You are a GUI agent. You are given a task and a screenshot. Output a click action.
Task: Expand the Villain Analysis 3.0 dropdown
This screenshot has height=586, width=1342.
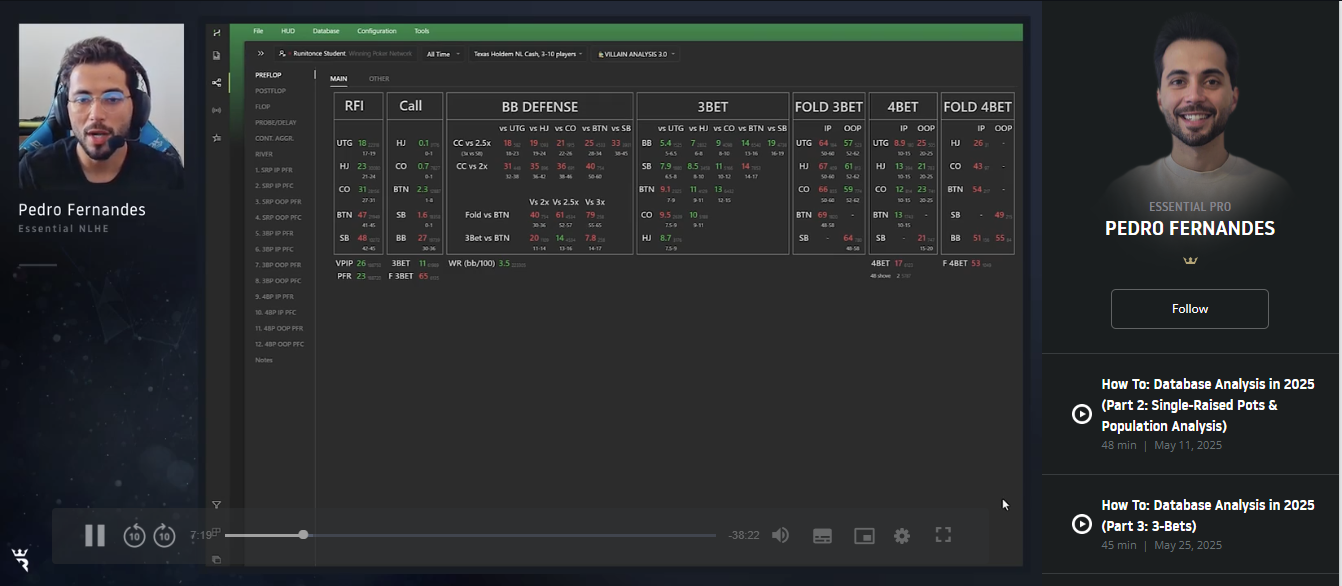(637, 54)
